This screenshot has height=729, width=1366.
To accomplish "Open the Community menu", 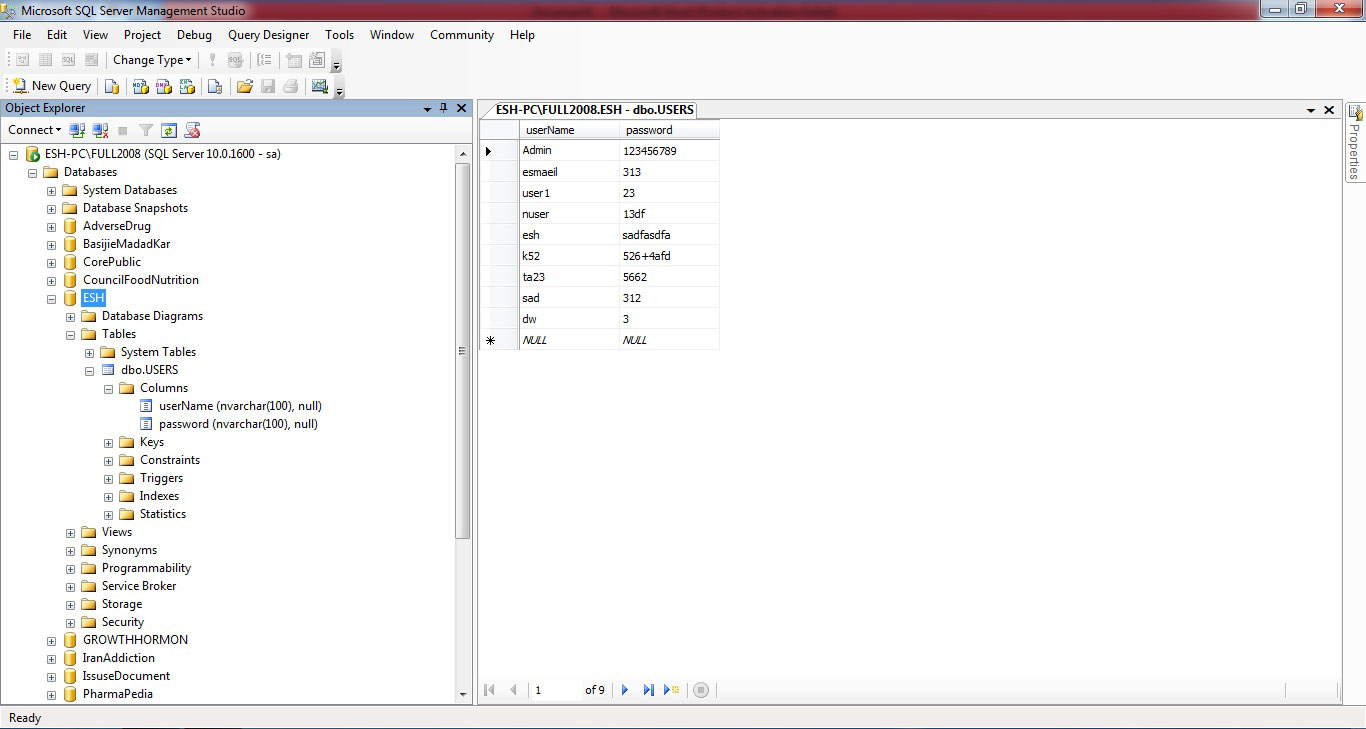I will 462,34.
